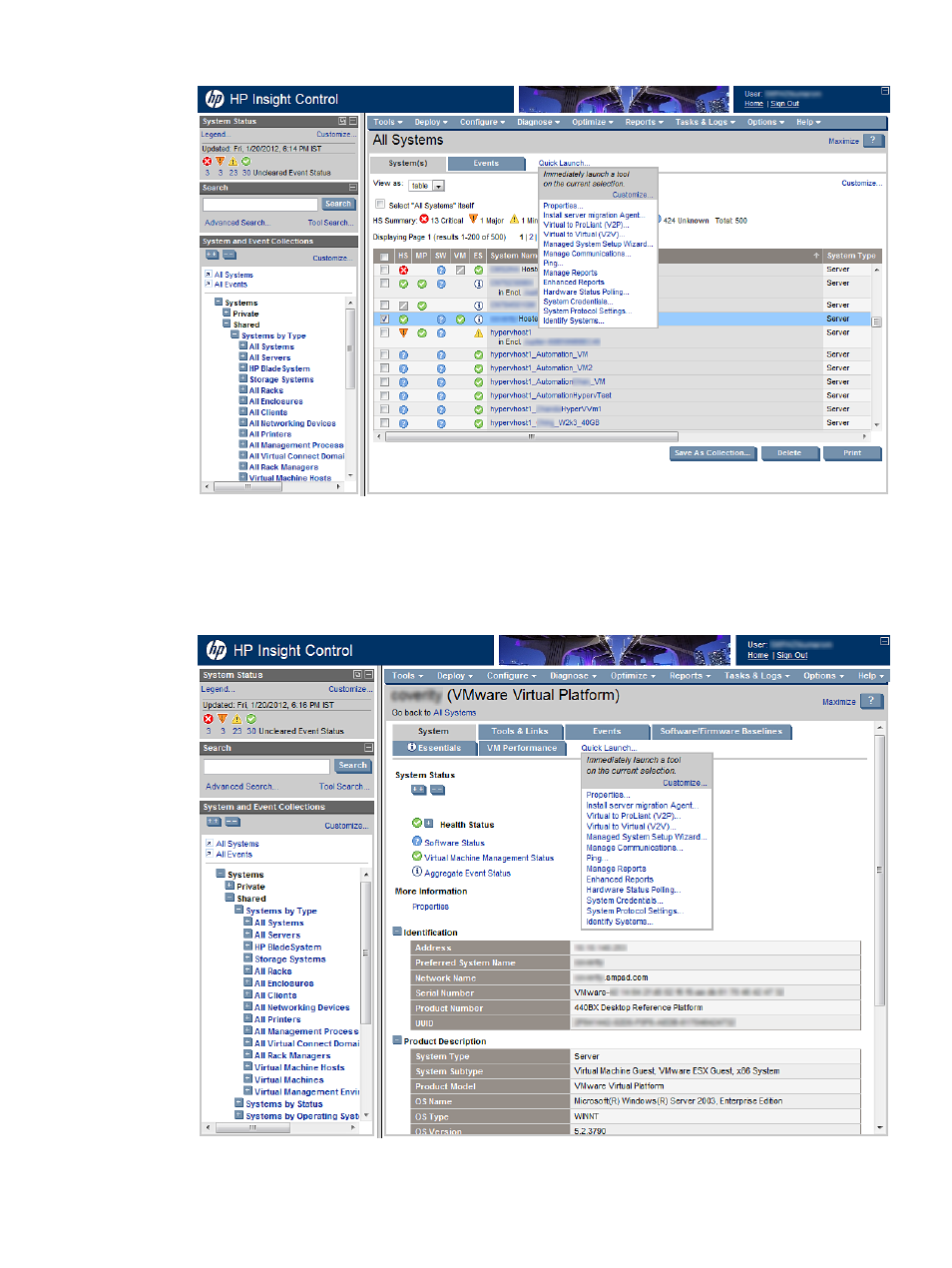Check the HyperVVm1 row checkbox
The image size is (952, 1268).
[x=384, y=409]
